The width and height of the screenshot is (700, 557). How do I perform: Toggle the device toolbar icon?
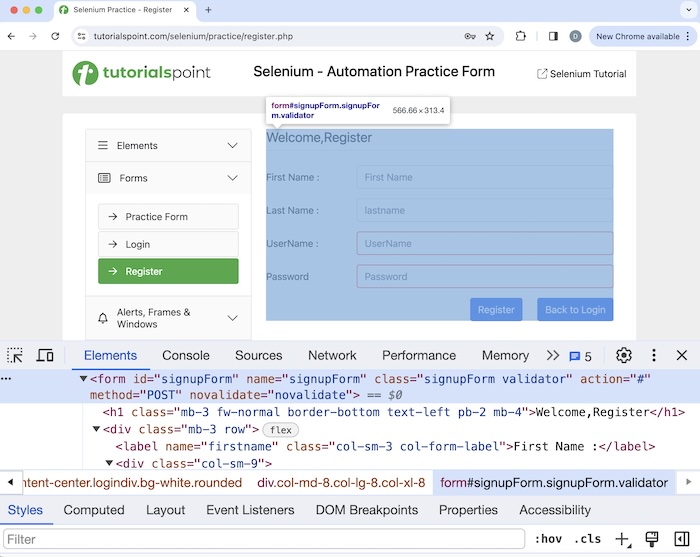coord(45,355)
